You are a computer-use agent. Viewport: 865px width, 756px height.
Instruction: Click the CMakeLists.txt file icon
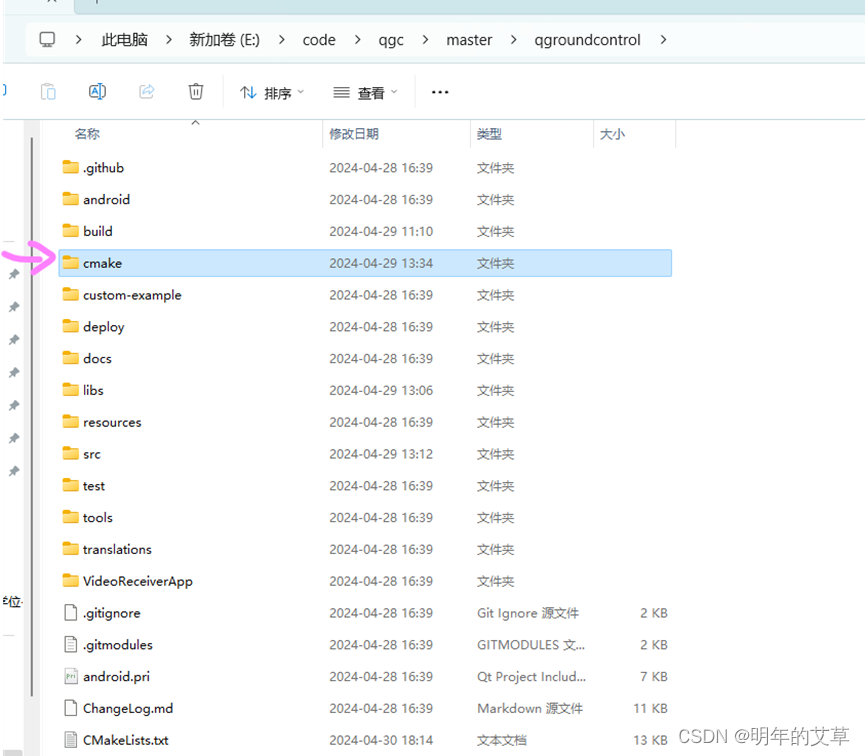pos(71,740)
